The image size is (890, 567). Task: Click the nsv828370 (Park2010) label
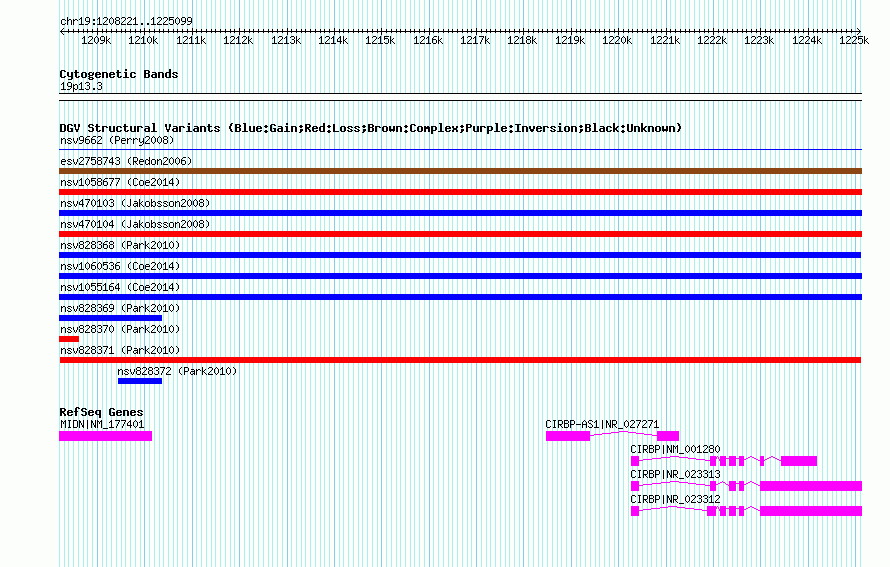pyautogui.click(x=120, y=329)
